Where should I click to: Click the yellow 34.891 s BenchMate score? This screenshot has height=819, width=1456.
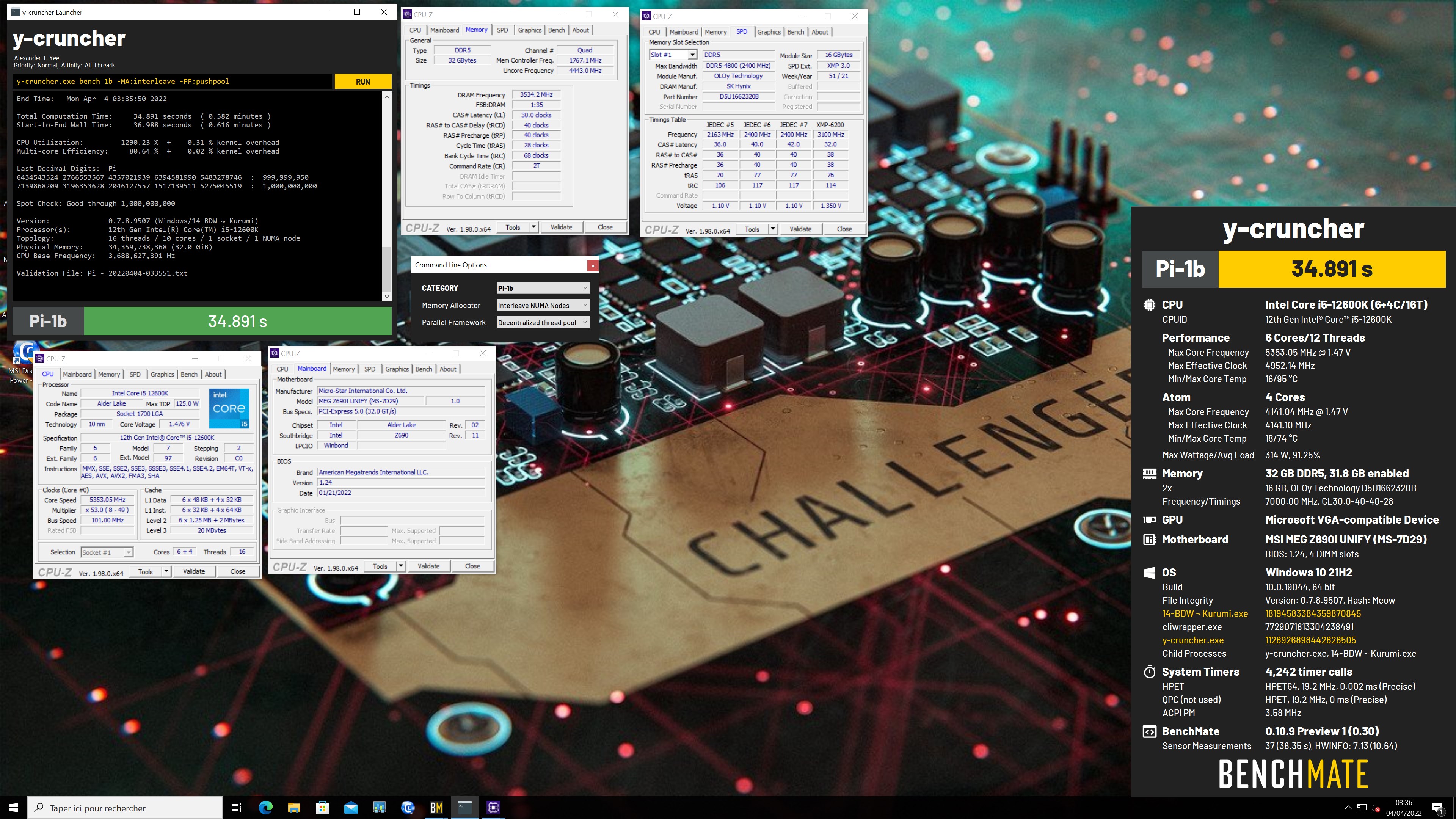coord(1332,269)
